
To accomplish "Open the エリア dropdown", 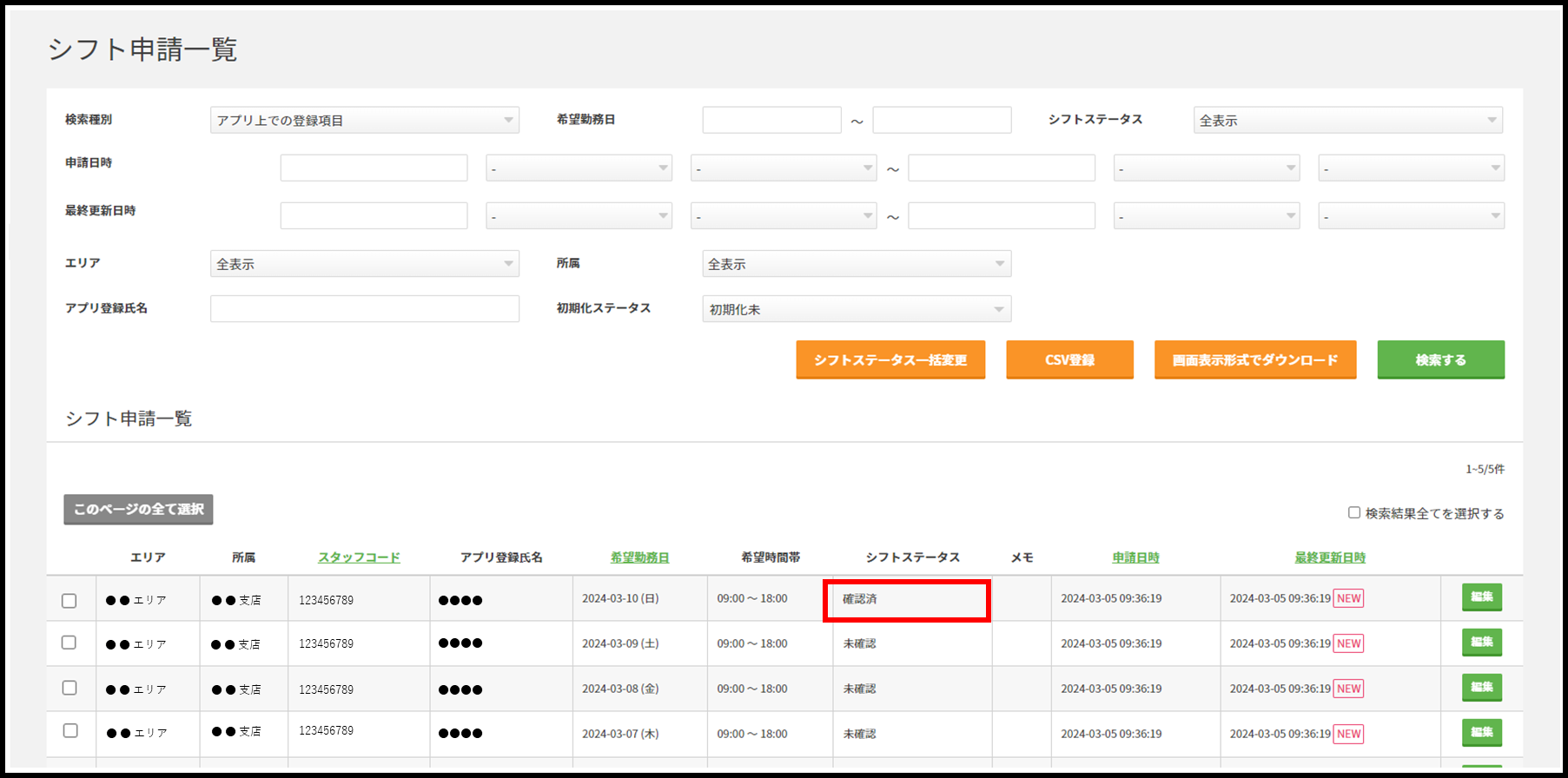I will pos(364,264).
